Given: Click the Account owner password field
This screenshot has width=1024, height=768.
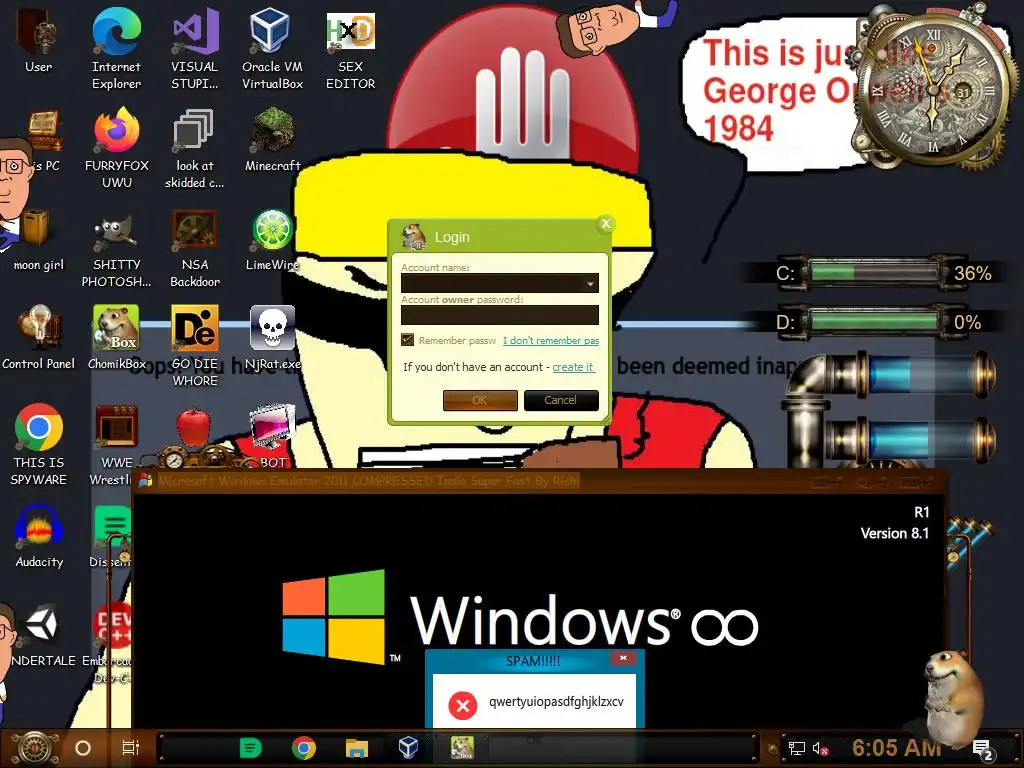Looking at the screenshot, I should (500, 315).
